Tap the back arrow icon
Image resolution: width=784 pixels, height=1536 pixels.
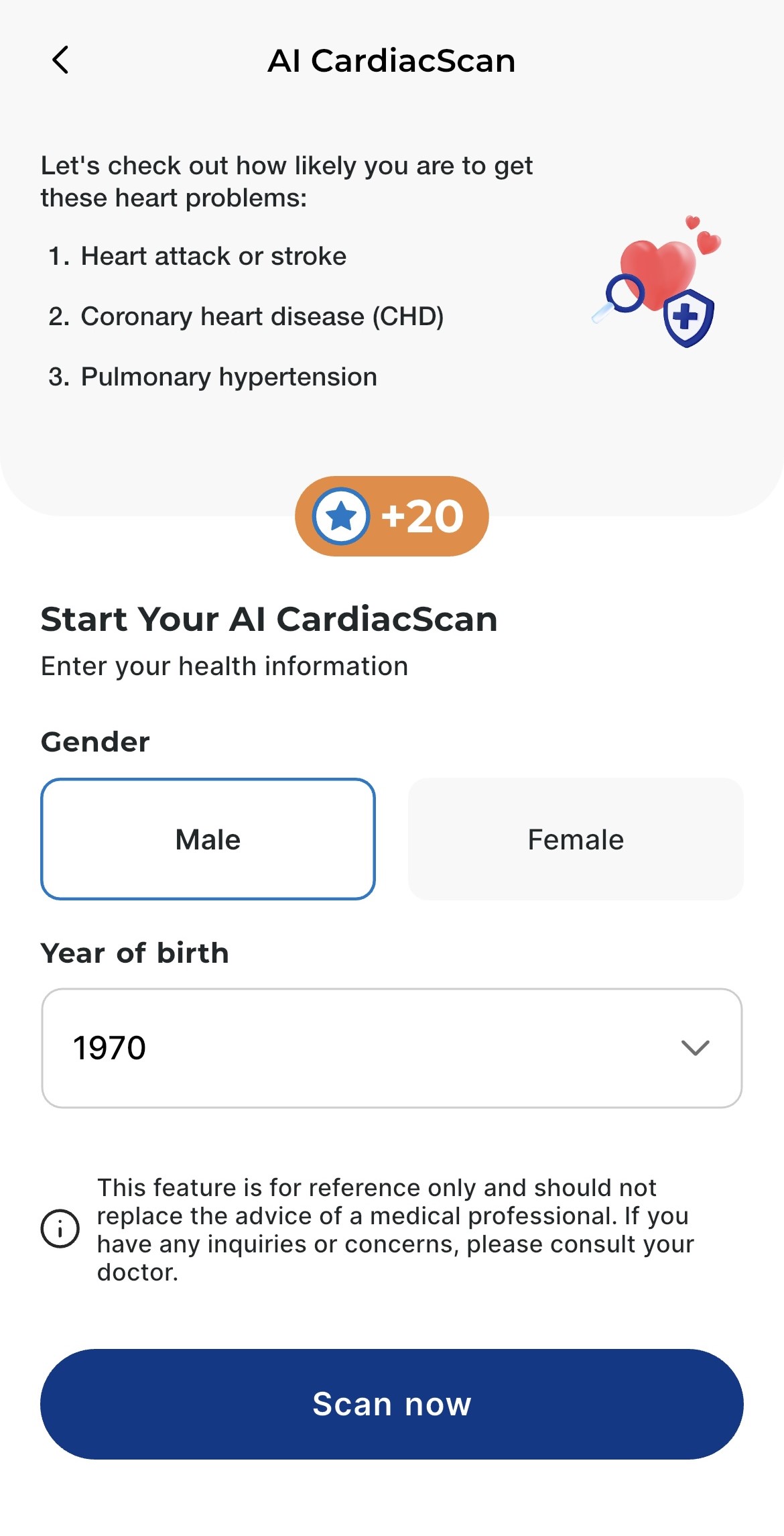(x=60, y=60)
